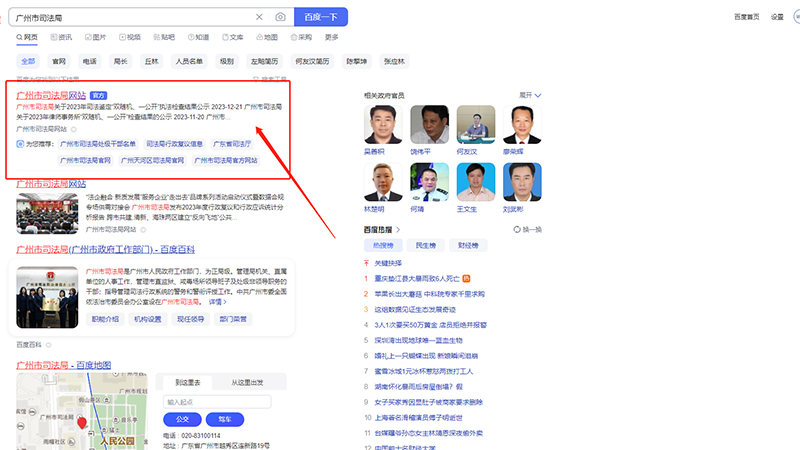Open the Baike thumbnail of staff holding plaque

coord(47,297)
